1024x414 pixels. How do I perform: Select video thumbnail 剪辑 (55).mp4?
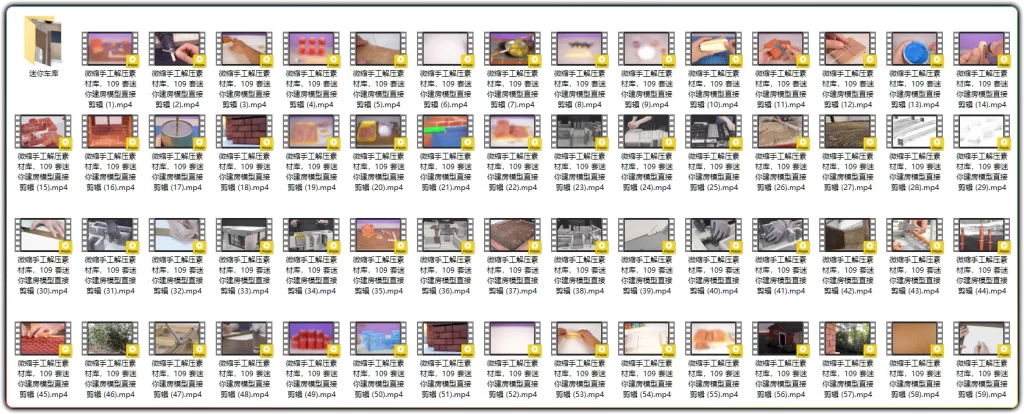pyautogui.click(x=714, y=339)
